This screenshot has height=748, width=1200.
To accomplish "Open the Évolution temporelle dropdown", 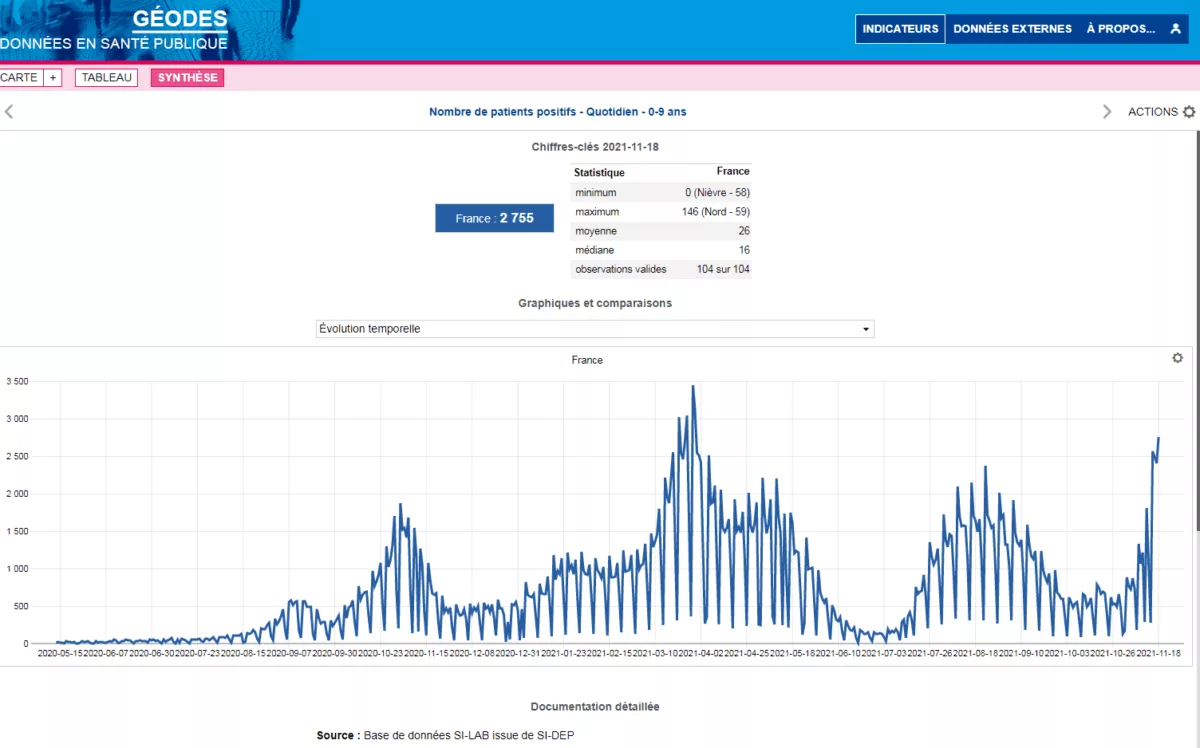I will point(595,329).
